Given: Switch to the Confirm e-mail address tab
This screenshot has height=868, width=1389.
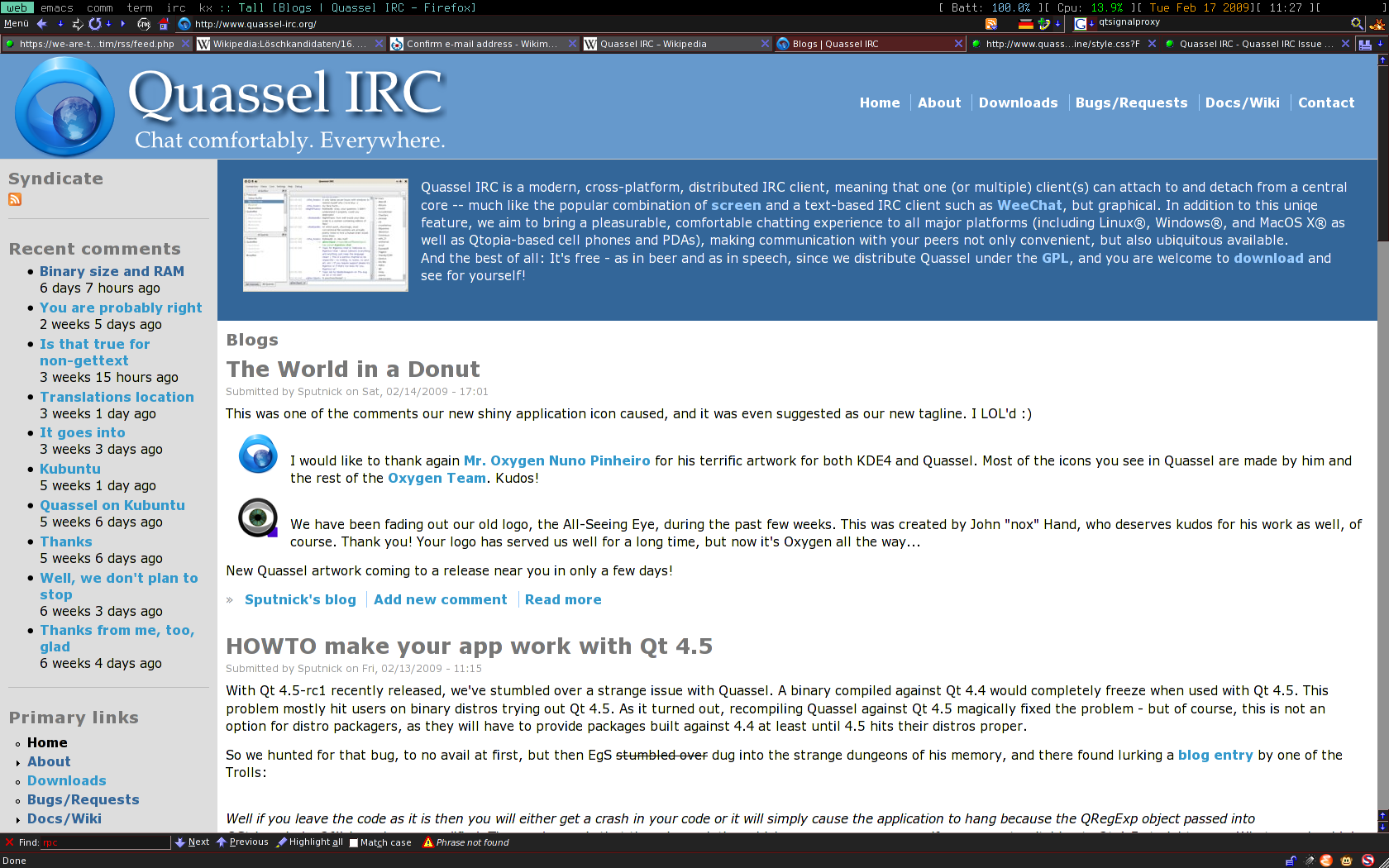Looking at the screenshot, I should 484,44.
